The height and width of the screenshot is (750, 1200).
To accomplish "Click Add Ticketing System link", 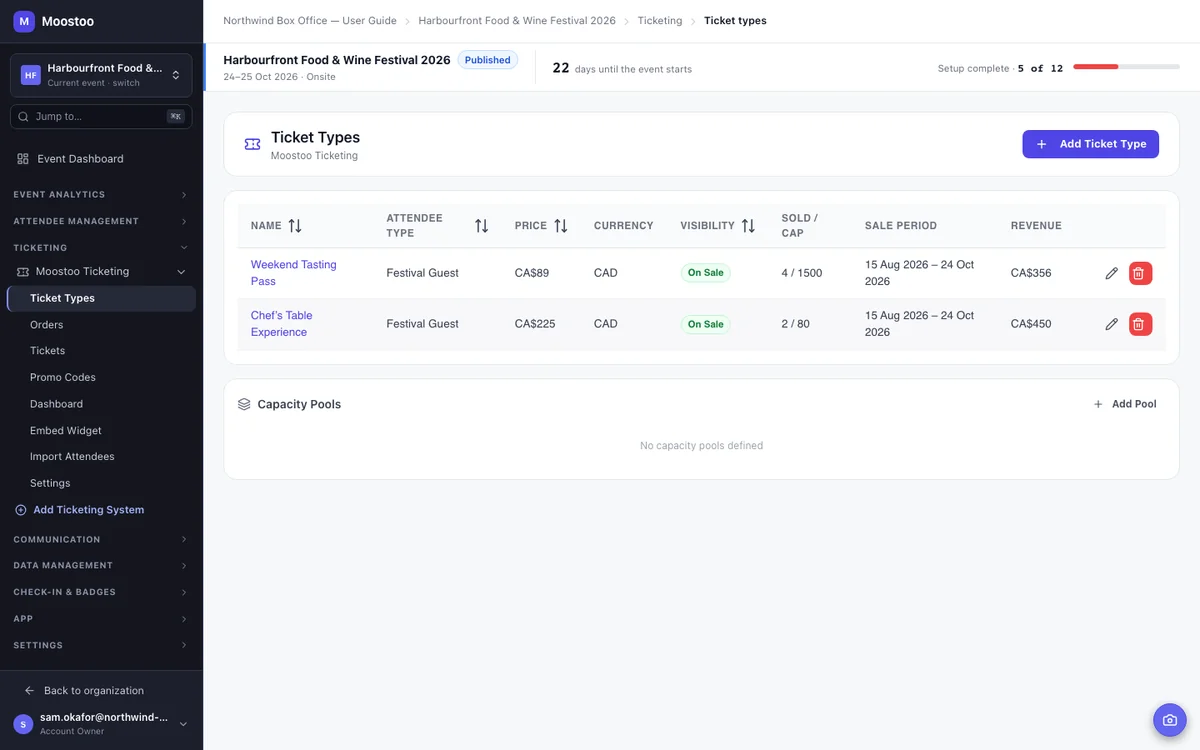I will pos(88,510).
